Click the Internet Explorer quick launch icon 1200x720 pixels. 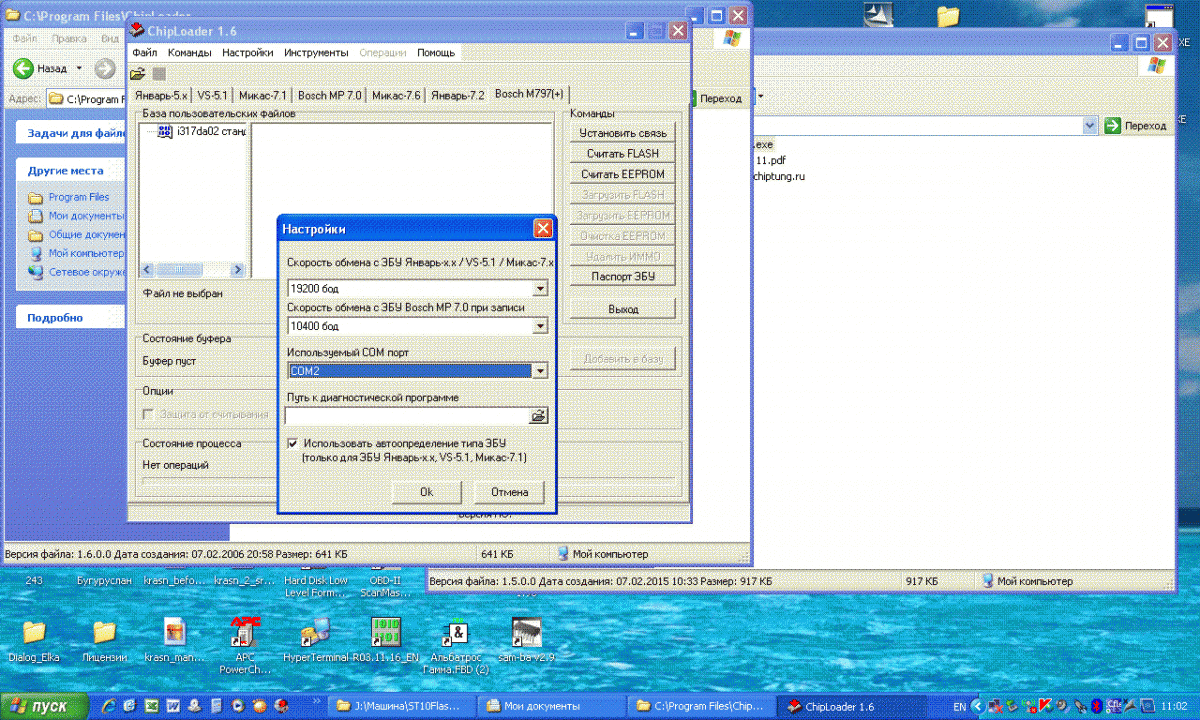click(107, 706)
